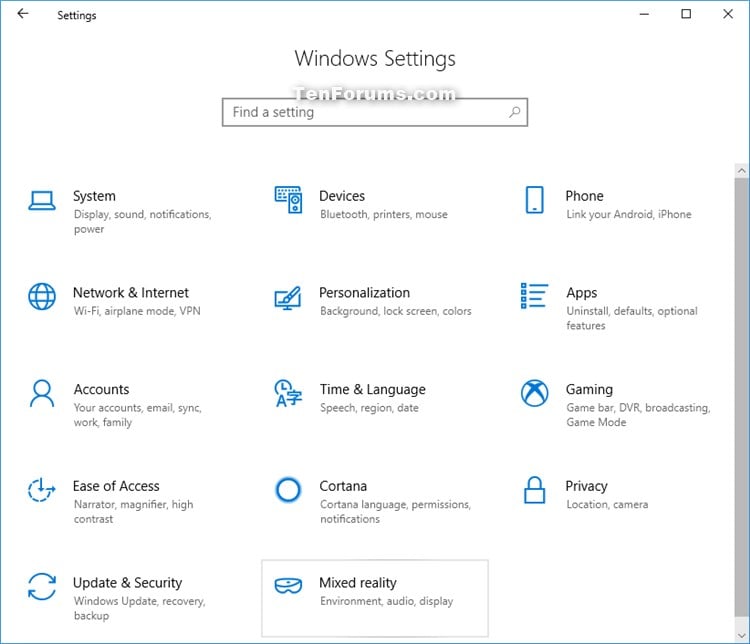Click 'Display, sound, notifications, power' text
Screen dimensions: 750x644
point(143,222)
